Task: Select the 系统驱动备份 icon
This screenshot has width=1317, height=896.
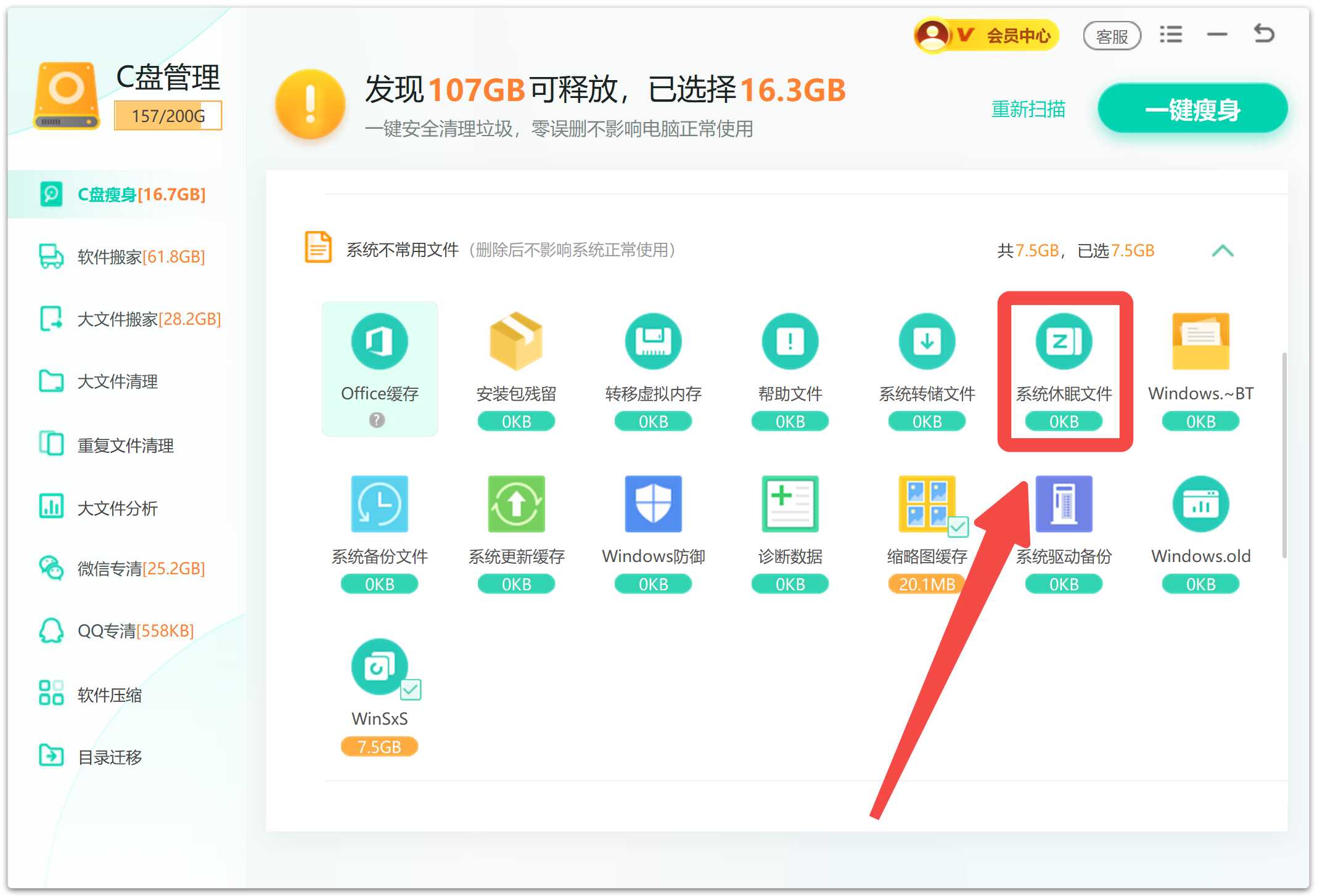Action: pos(1064,503)
